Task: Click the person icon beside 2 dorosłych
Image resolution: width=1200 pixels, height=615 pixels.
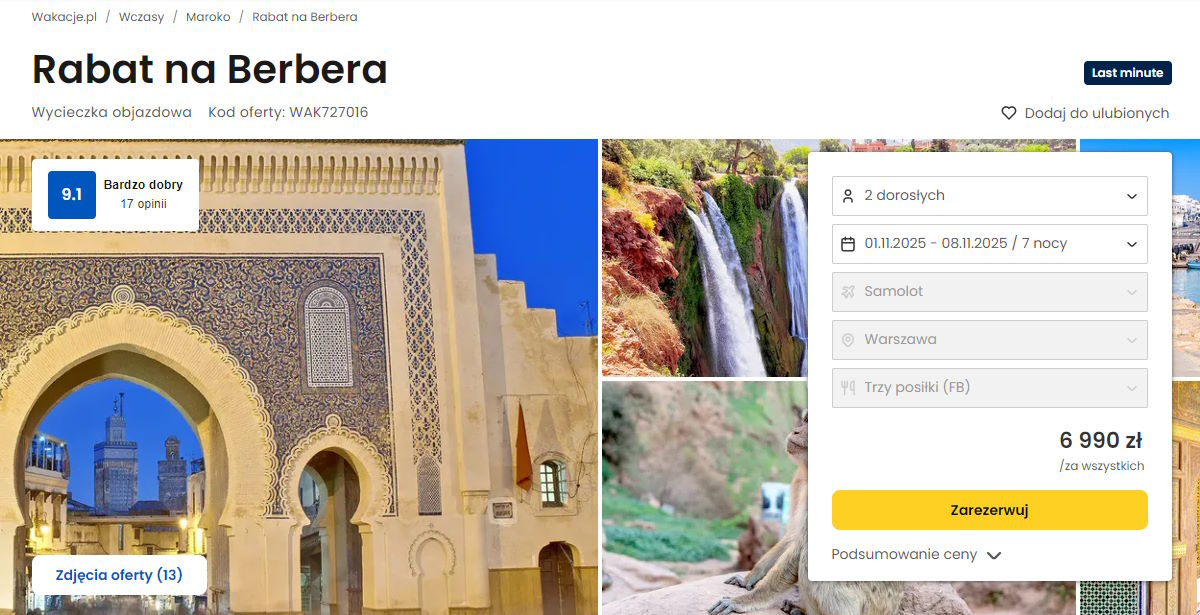Action: click(848, 196)
